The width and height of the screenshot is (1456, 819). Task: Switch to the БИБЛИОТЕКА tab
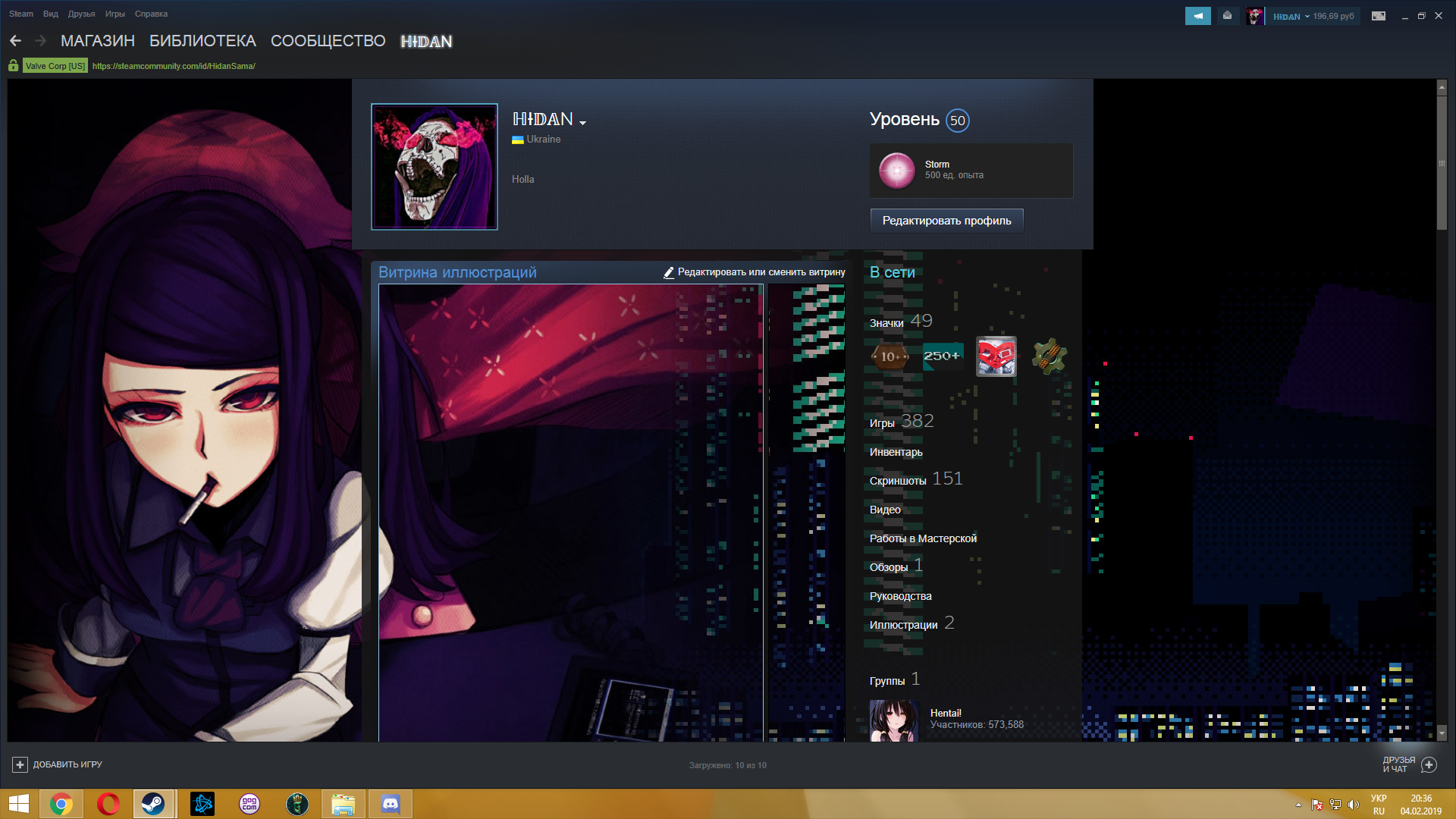pos(202,41)
